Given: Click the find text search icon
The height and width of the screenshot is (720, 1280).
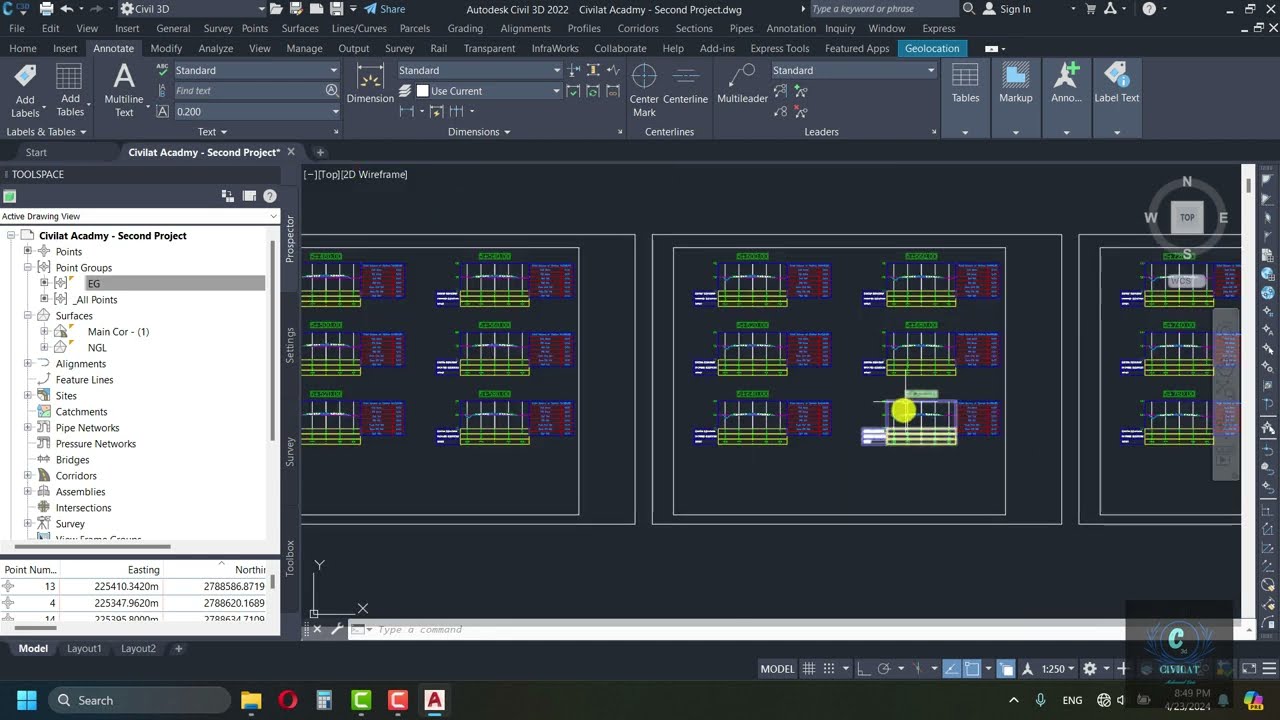Looking at the screenshot, I should tap(332, 90).
